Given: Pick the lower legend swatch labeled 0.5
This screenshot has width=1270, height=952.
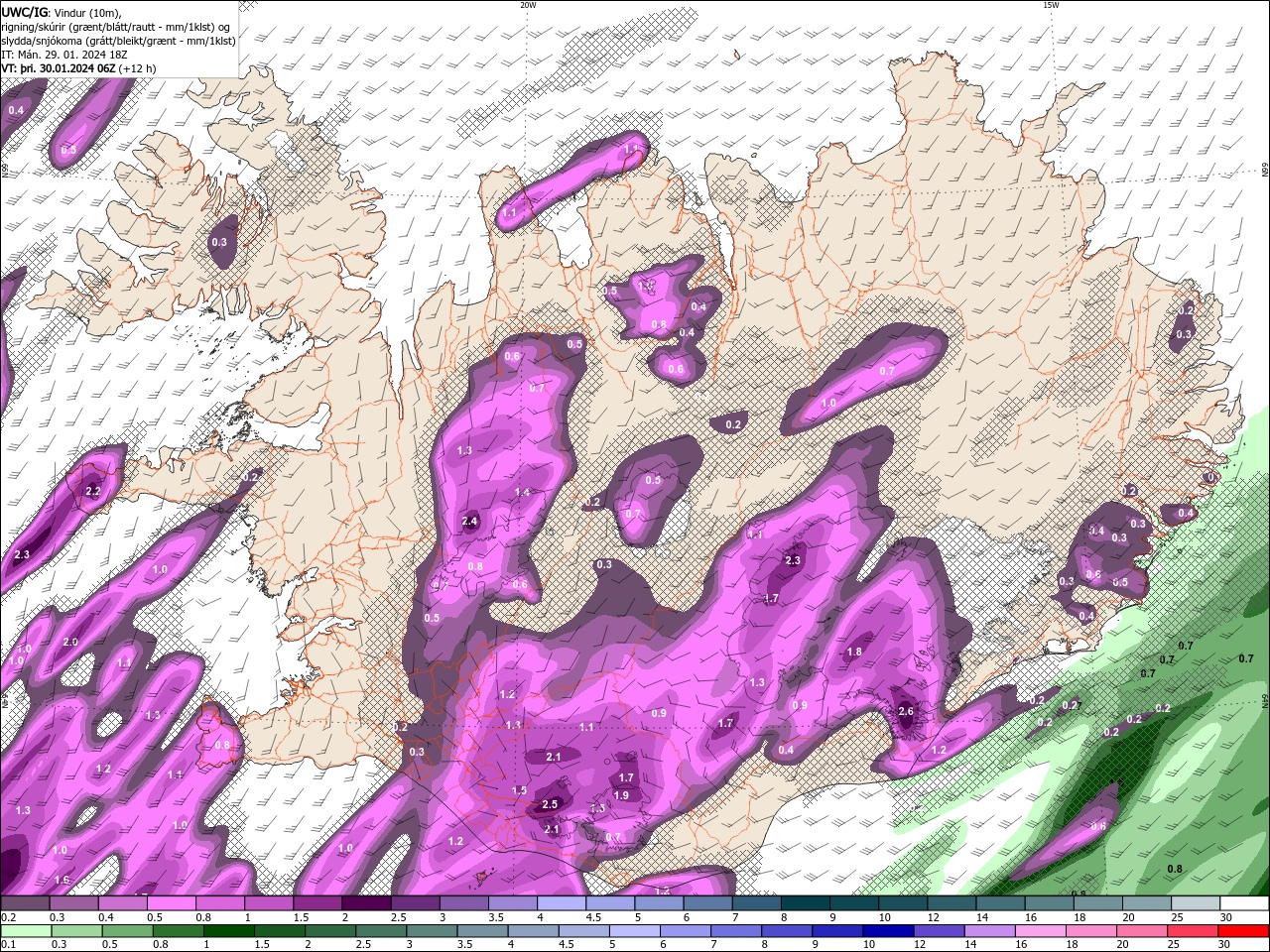Looking at the screenshot, I should tap(126, 931).
